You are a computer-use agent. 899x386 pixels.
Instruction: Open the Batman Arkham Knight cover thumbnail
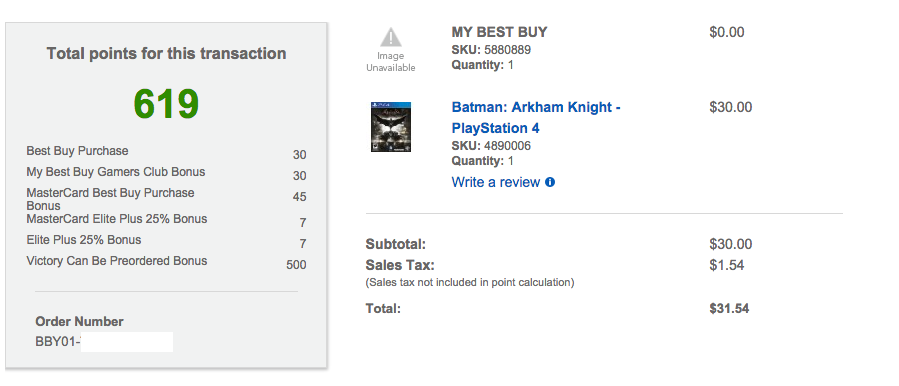(390, 127)
